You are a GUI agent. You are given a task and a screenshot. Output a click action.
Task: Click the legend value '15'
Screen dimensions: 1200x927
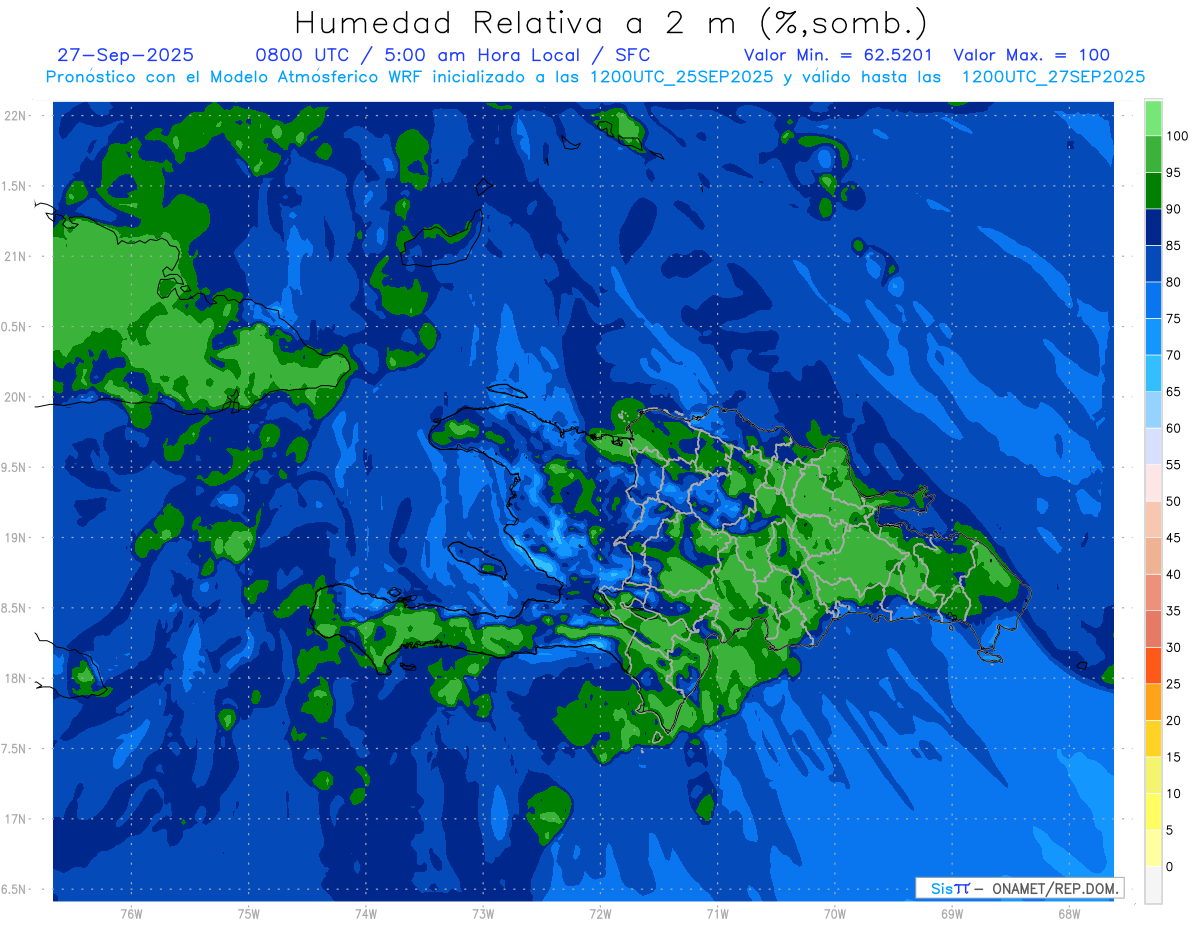[1173, 757]
